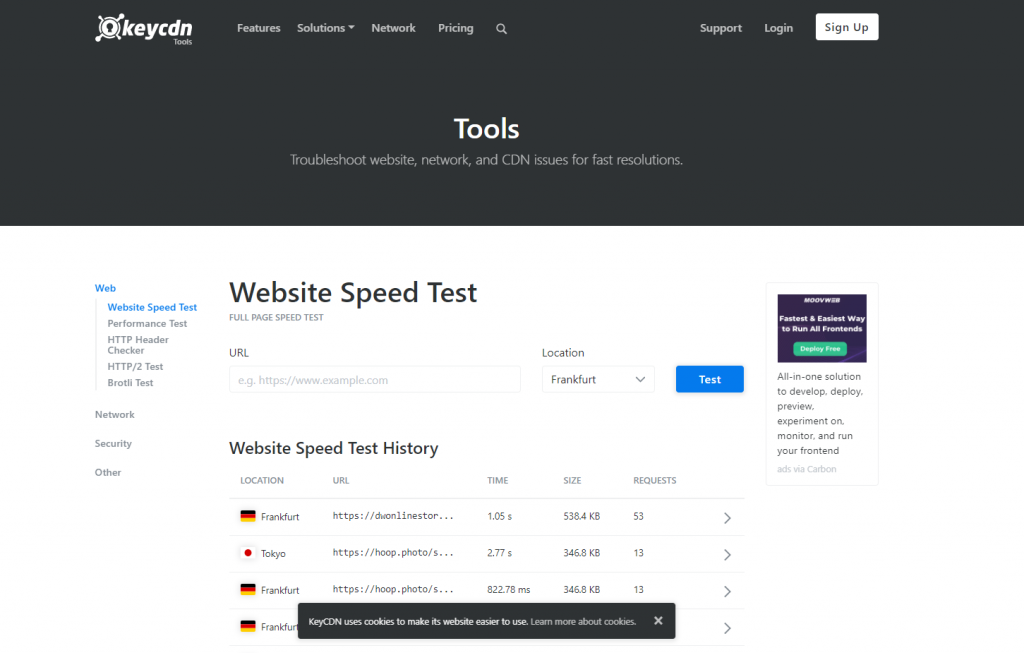This screenshot has width=1024, height=653.
Task: Dismiss the cookie notice with the X icon
Action: pyautogui.click(x=658, y=620)
